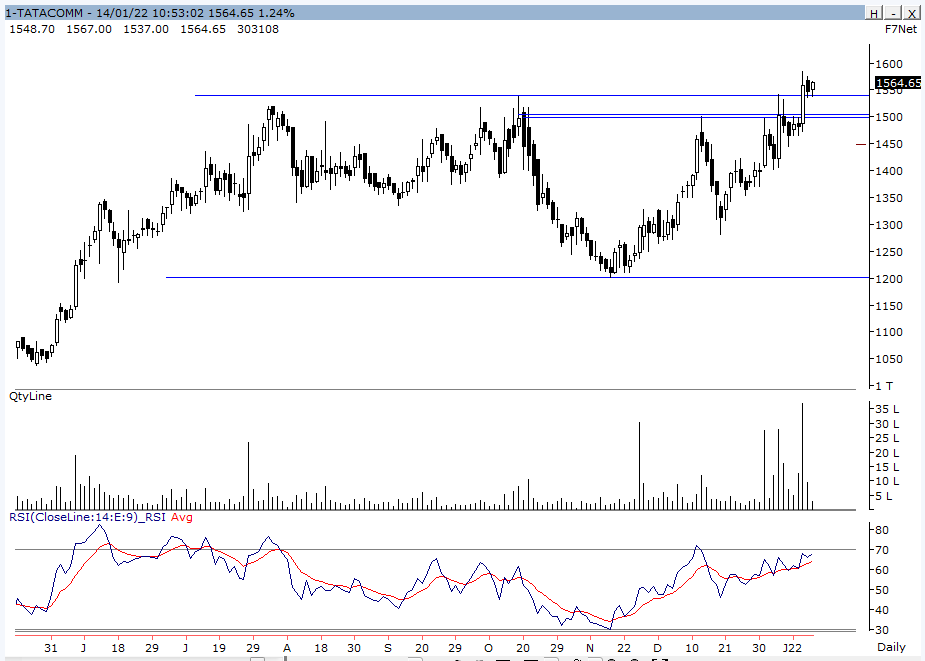Click the 1250 price axis label
925x661 pixels.
(x=889, y=252)
